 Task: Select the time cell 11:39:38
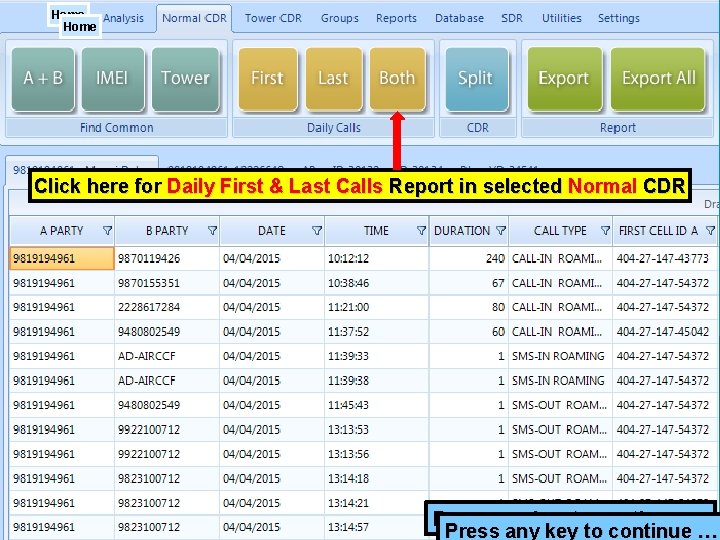click(x=377, y=381)
